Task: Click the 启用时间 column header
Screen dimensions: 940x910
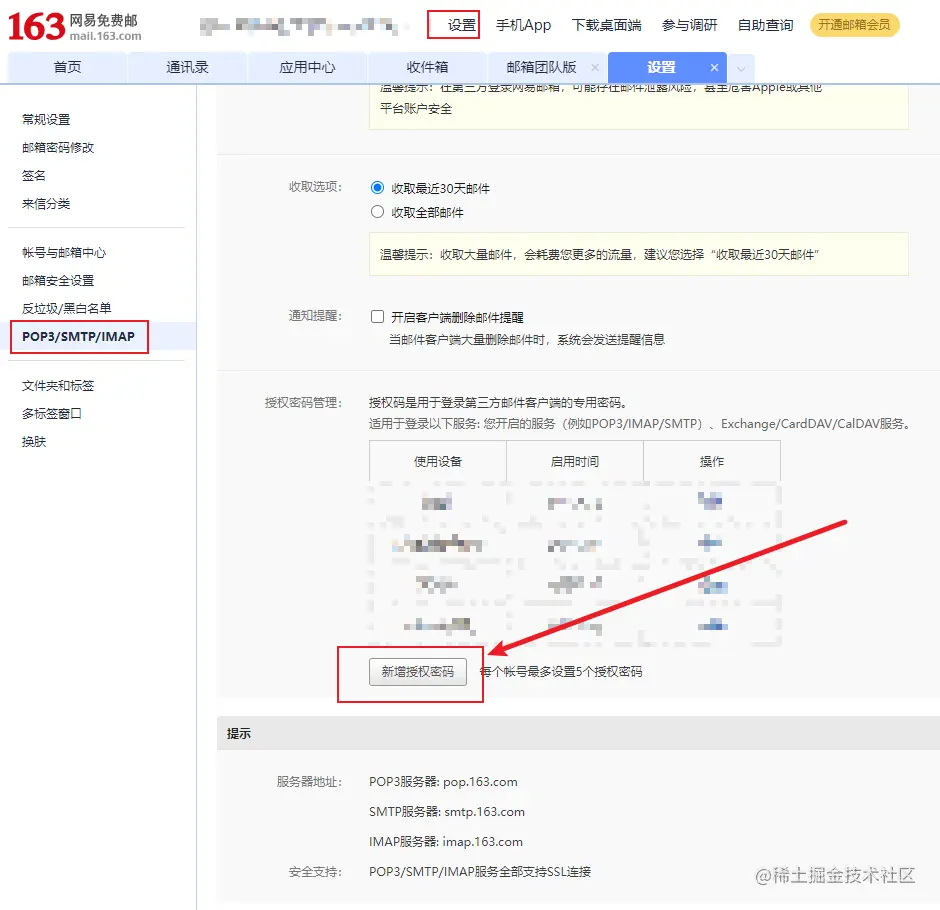Action: [x=575, y=461]
